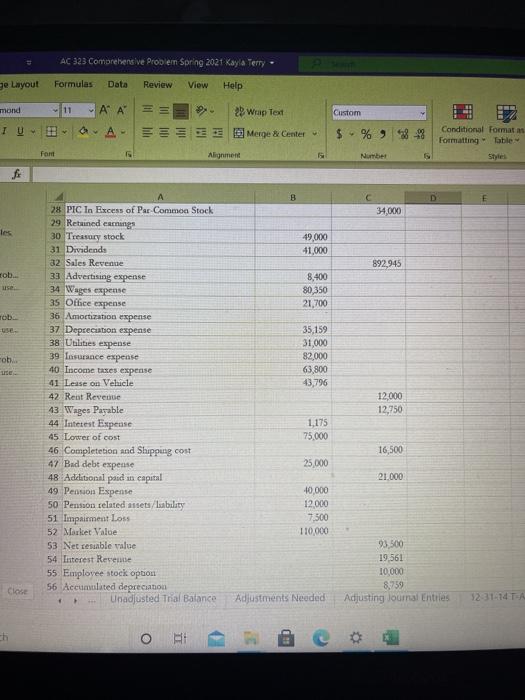Click Merge & Center
525x700 pixels.
(x=270, y=133)
